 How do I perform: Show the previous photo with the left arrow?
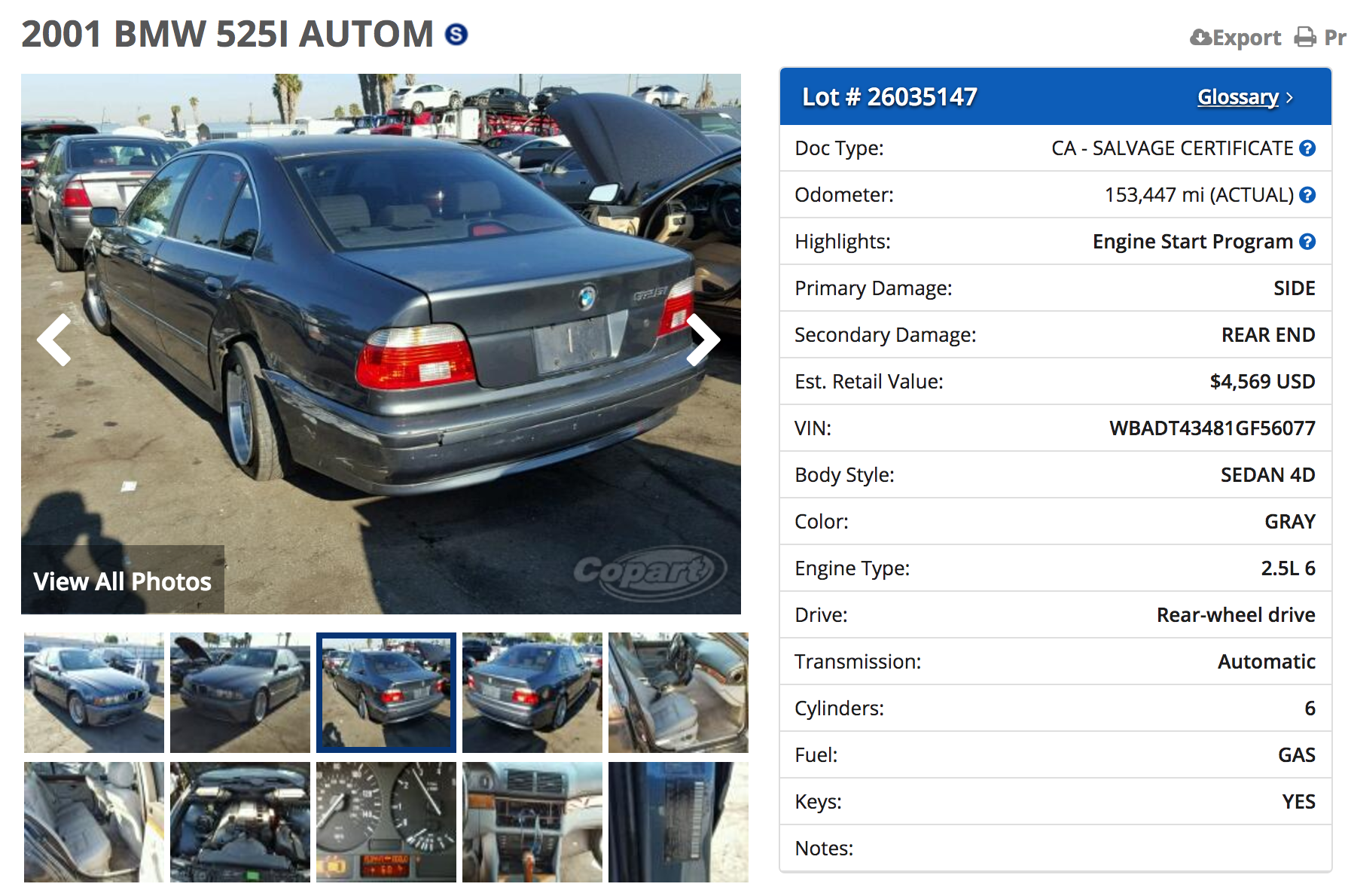point(54,340)
